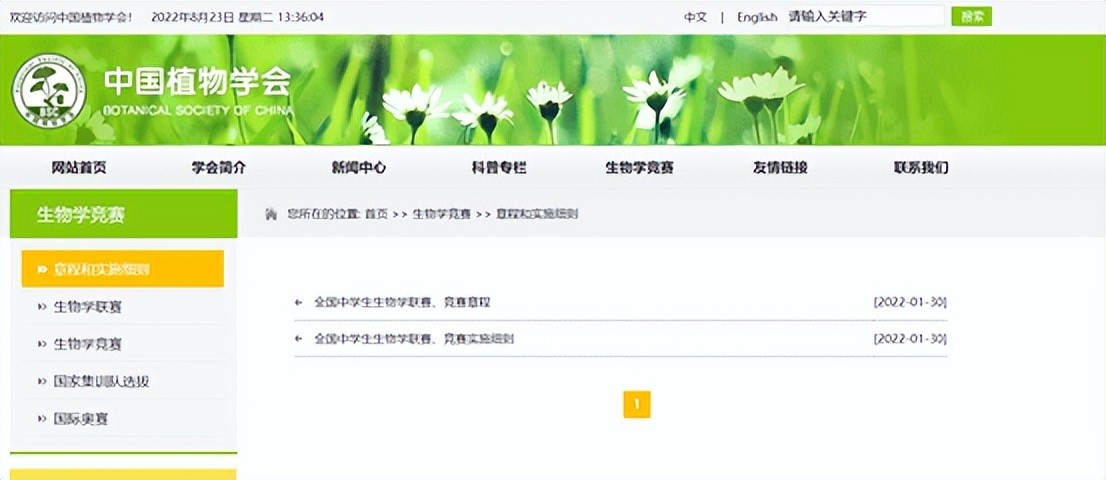
Task: Select 国际奥赛 in the sidebar
Action: (x=81, y=419)
